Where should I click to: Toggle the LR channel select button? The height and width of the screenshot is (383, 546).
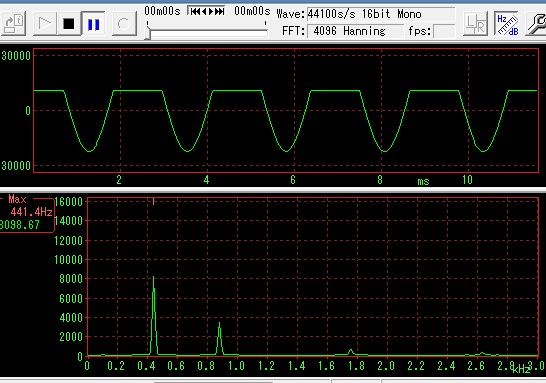click(475, 24)
